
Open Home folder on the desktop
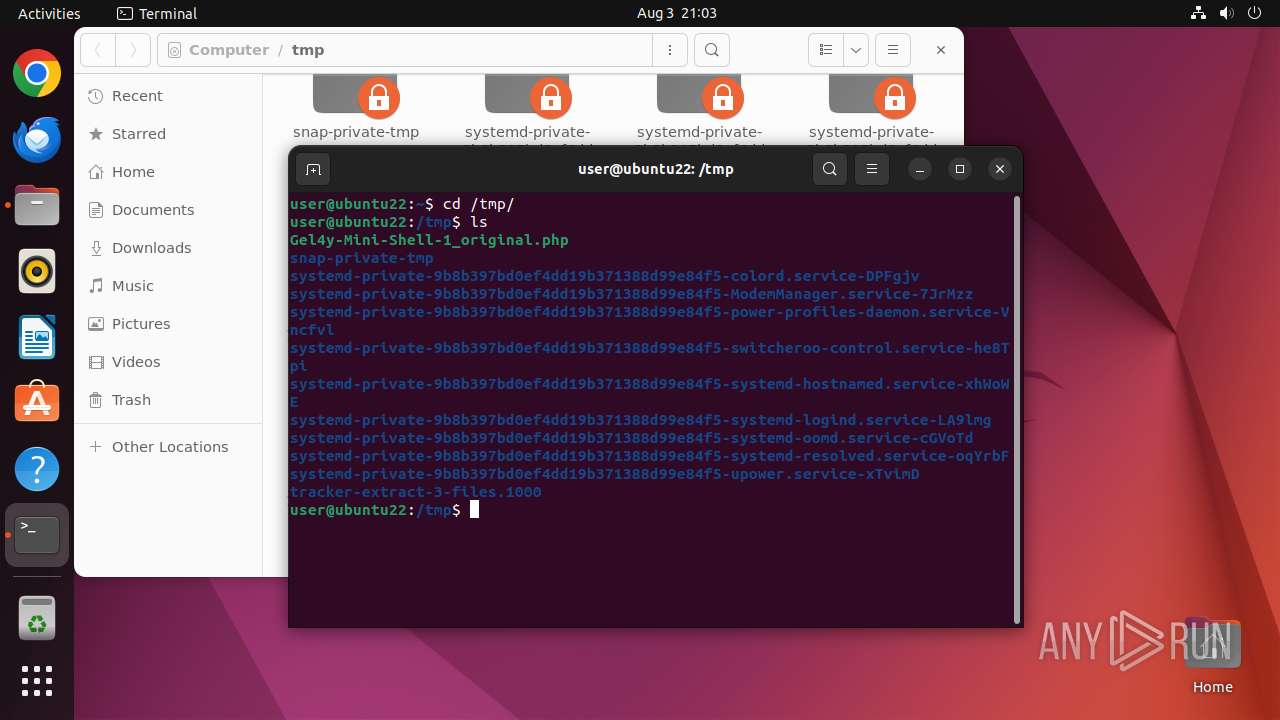point(1212,656)
